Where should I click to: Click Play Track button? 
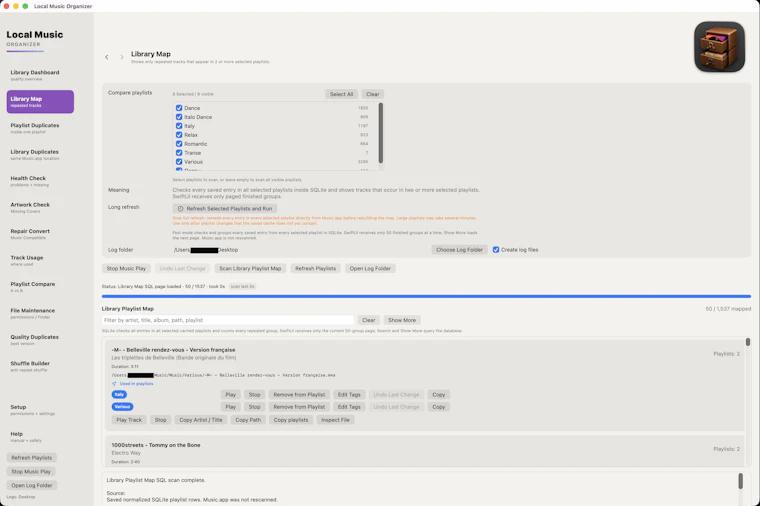point(129,420)
